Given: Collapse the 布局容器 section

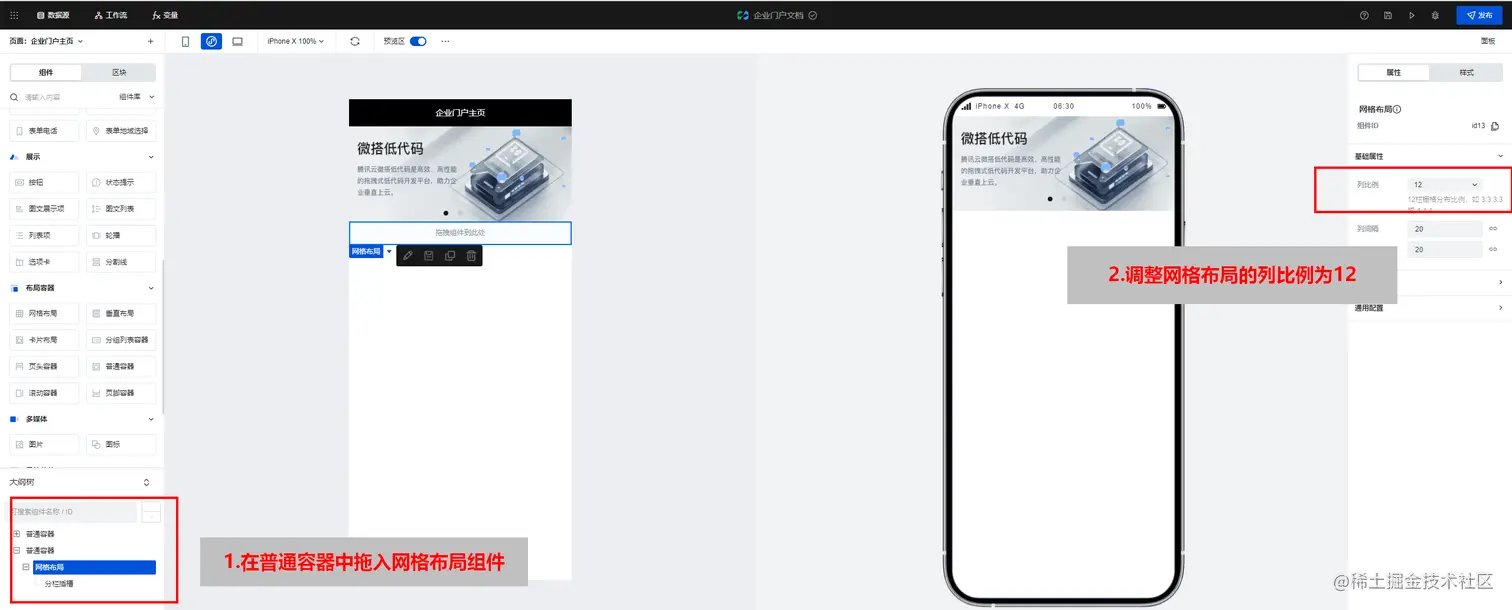Looking at the screenshot, I should 151,288.
